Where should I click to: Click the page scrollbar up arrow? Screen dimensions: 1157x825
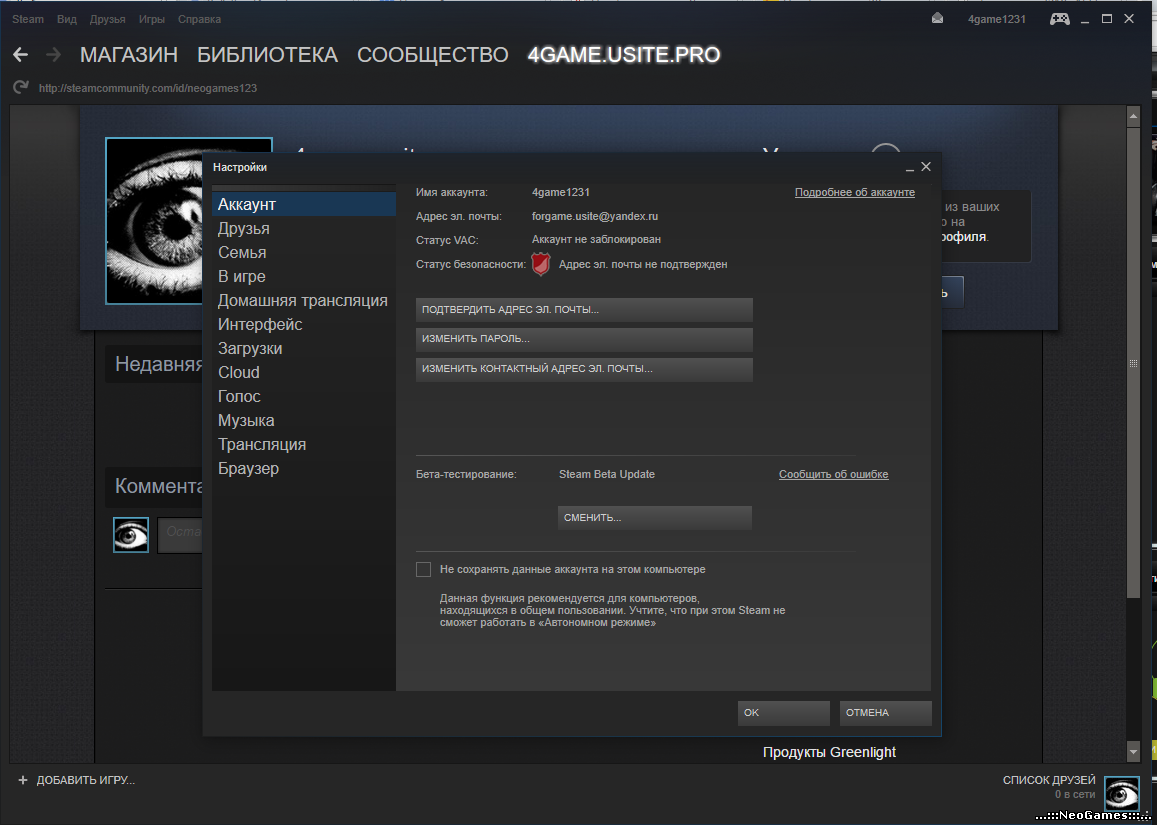pos(1134,116)
